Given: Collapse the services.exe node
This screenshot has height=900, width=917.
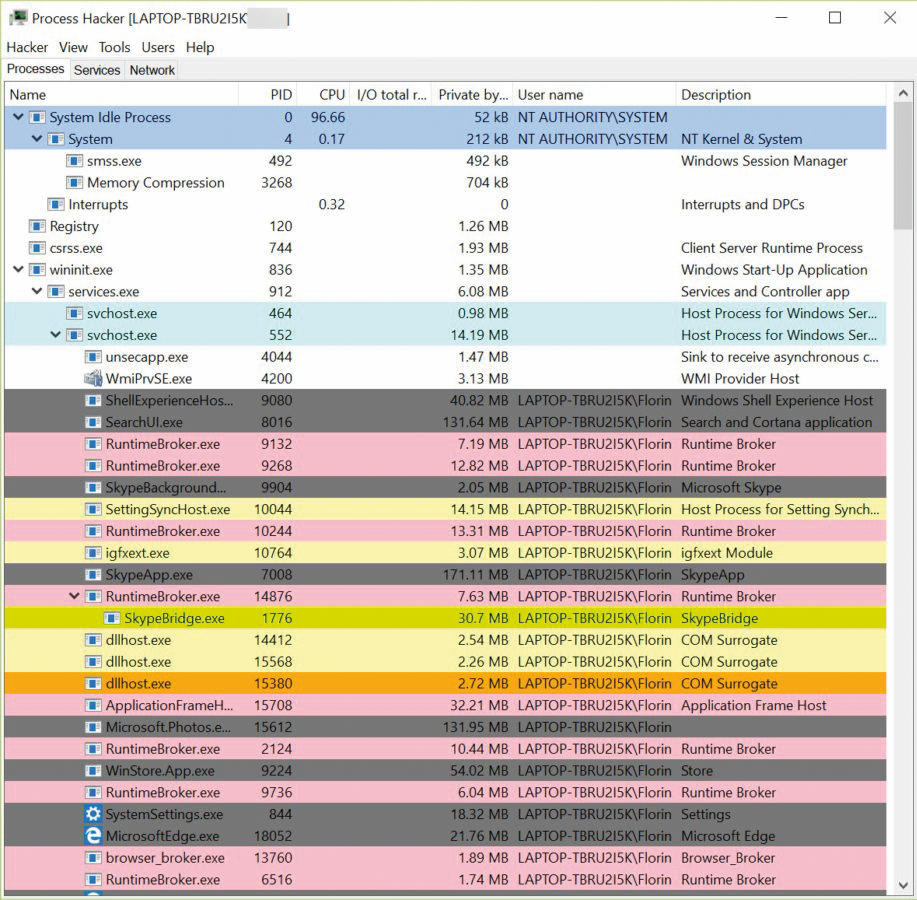Looking at the screenshot, I should (x=37, y=291).
